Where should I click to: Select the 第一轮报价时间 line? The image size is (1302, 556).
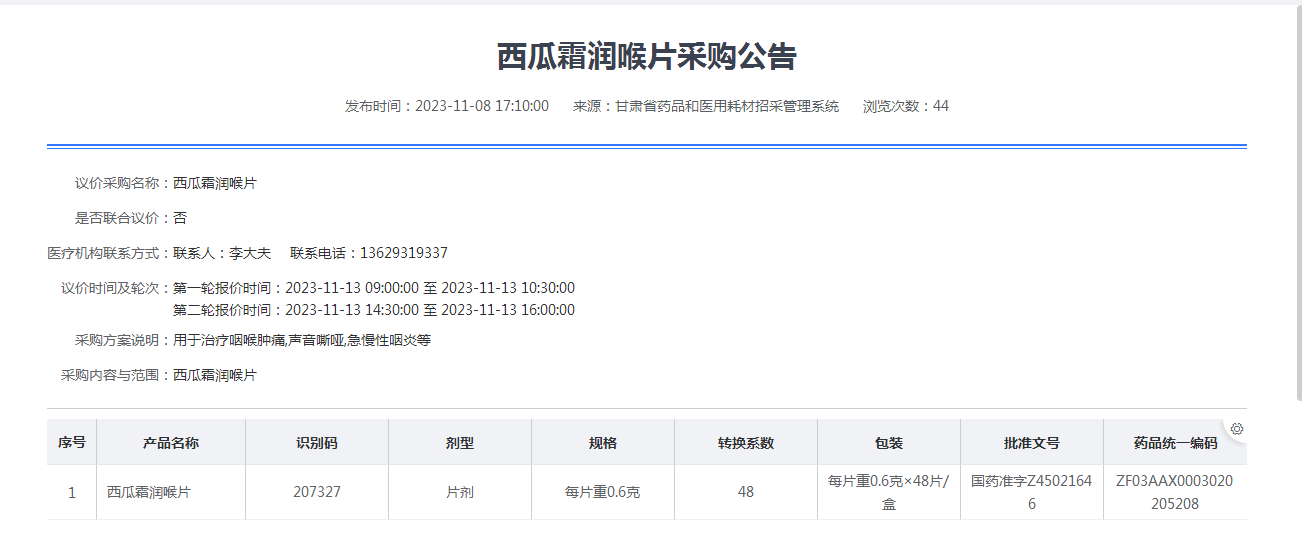tap(374, 288)
